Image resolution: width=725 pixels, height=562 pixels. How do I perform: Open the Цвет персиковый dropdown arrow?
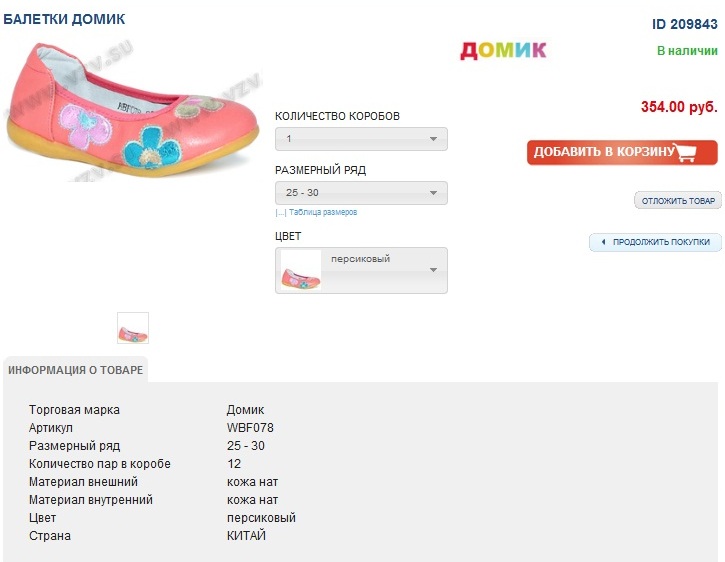pyautogui.click(x=433, y=270)
